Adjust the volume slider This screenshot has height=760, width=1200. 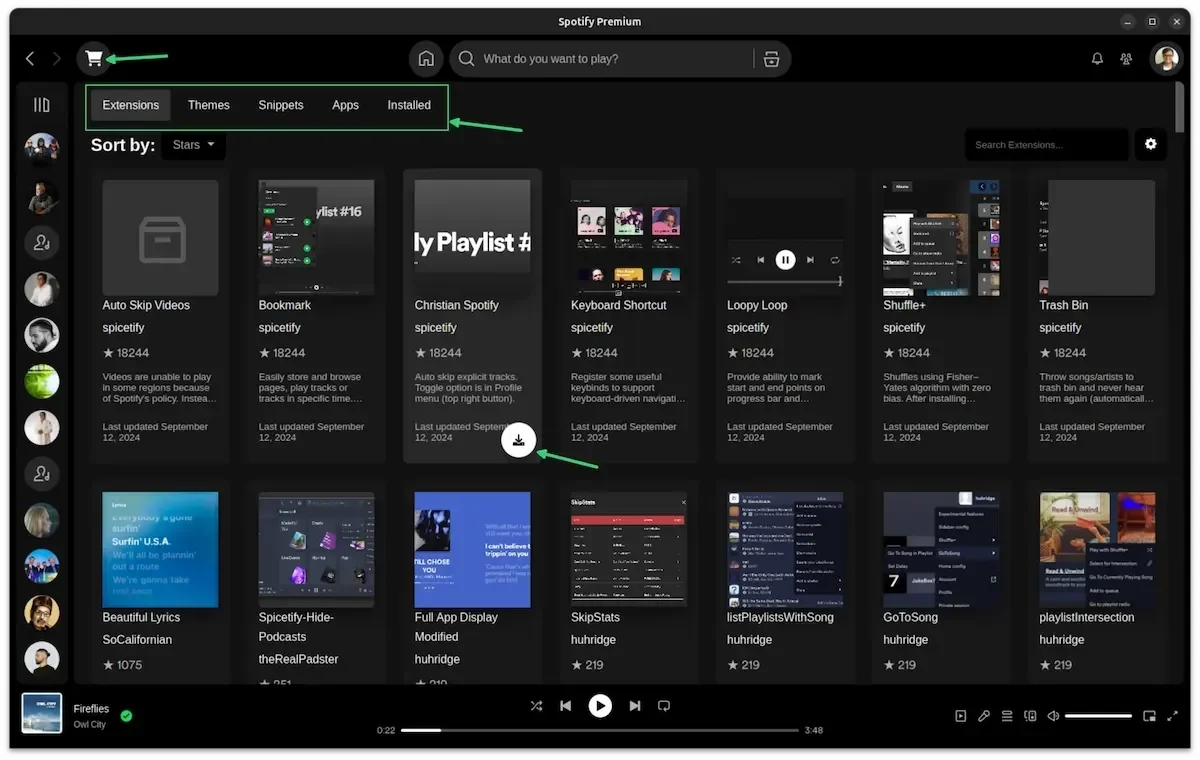(x=1098, y=716)
